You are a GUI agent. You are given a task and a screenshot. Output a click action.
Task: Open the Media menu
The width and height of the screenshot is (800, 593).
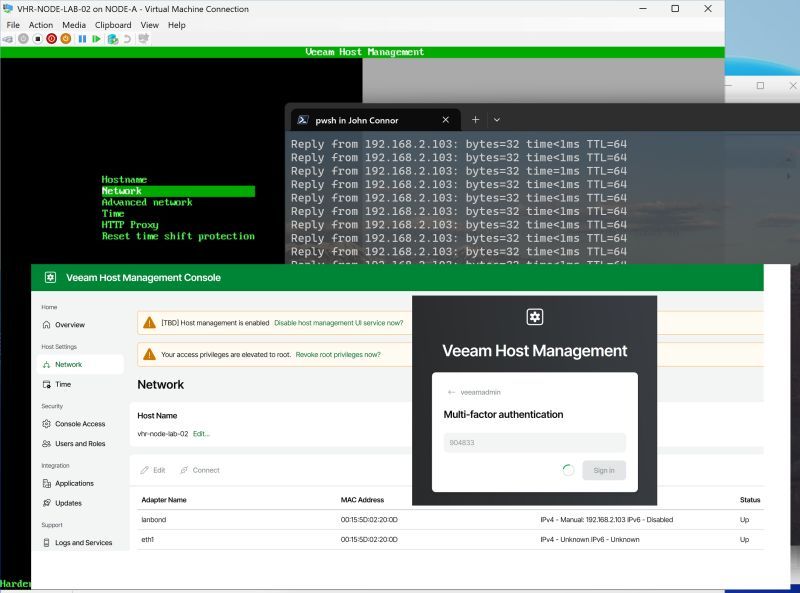74,24
